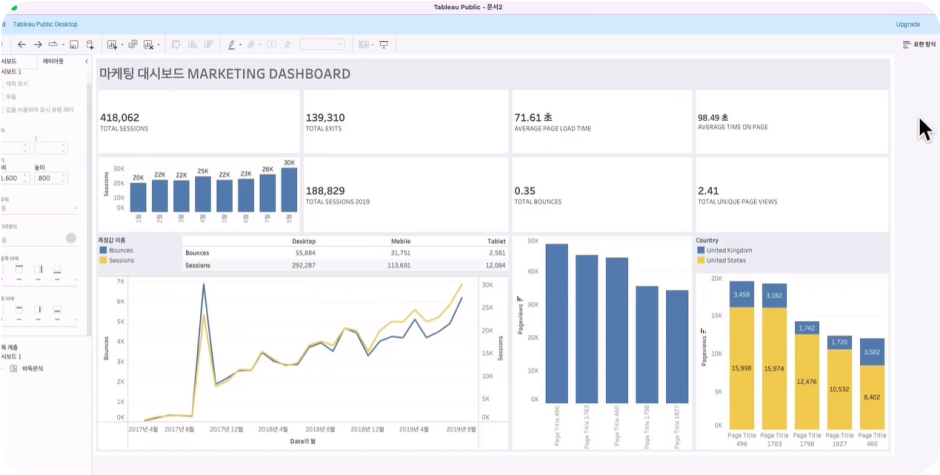Pick the background color circle swatch

[71, 238]
